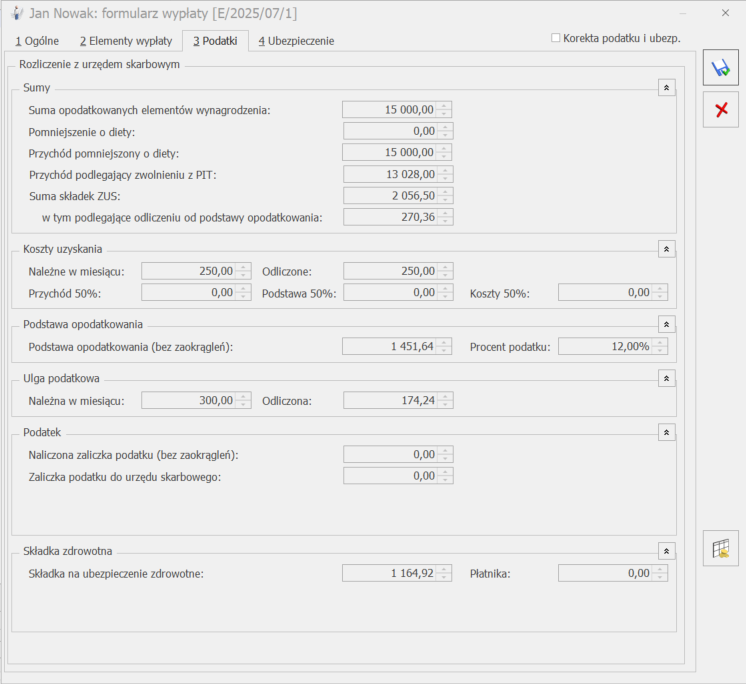
Task: Collapse the Sumy section
Action: tap(667, 88)
